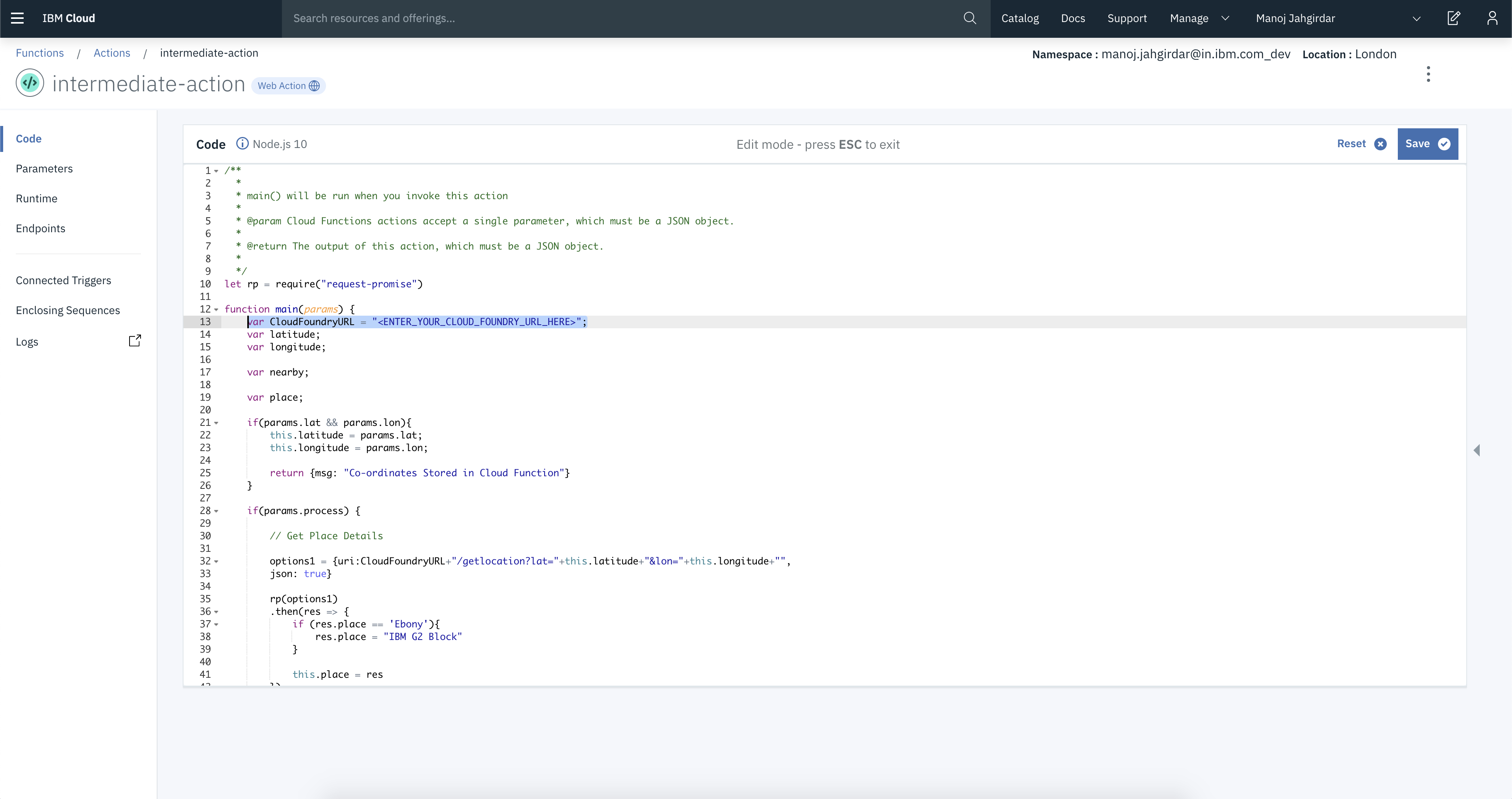The width and height of the screenshot is (1512, 799).
Task: Open the Endpoints section
Action: pos(41,229)
